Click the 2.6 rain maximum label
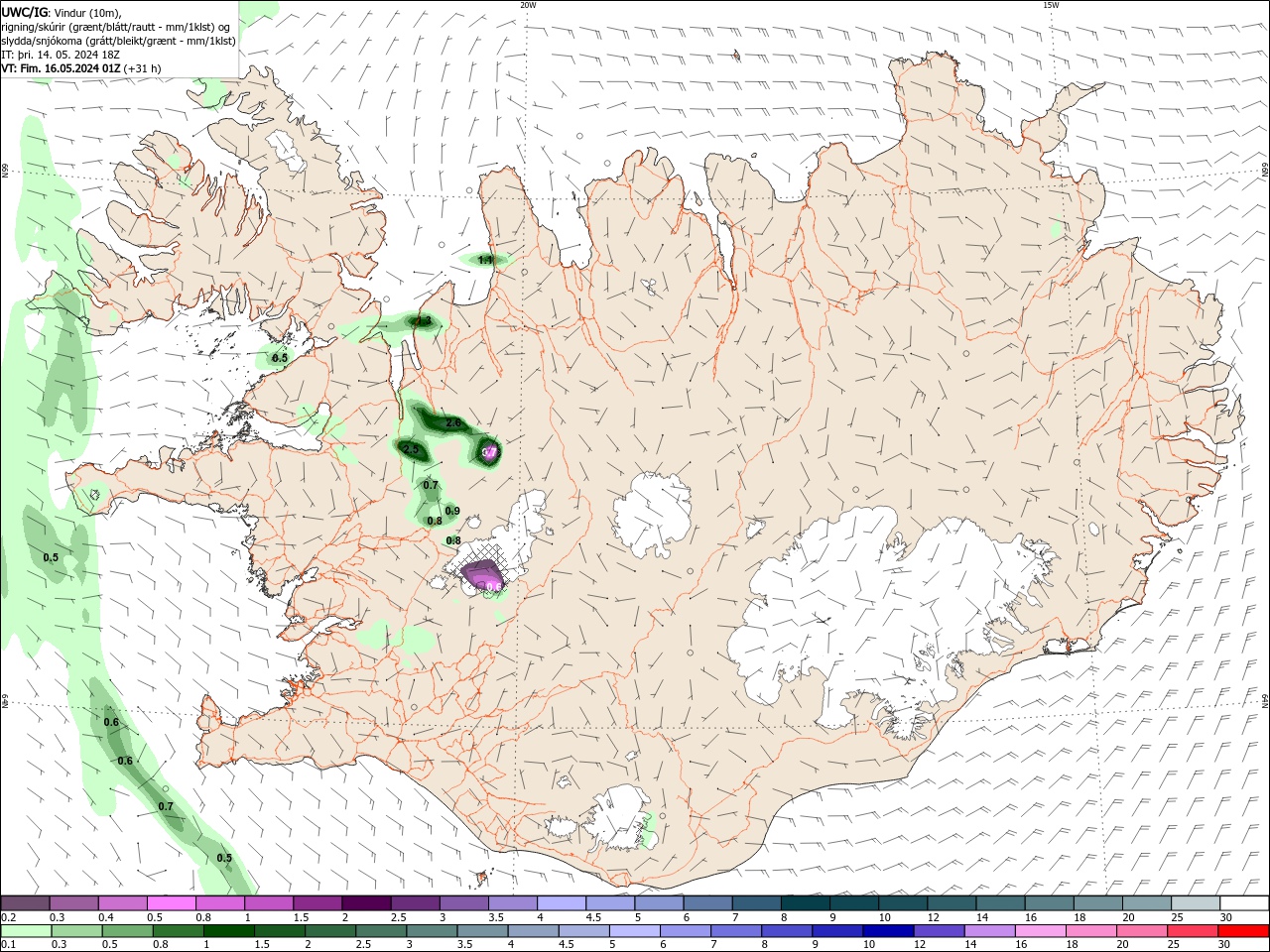This screenshot has width=1270, height=952. pyautogui.click(x=453, y=422)
